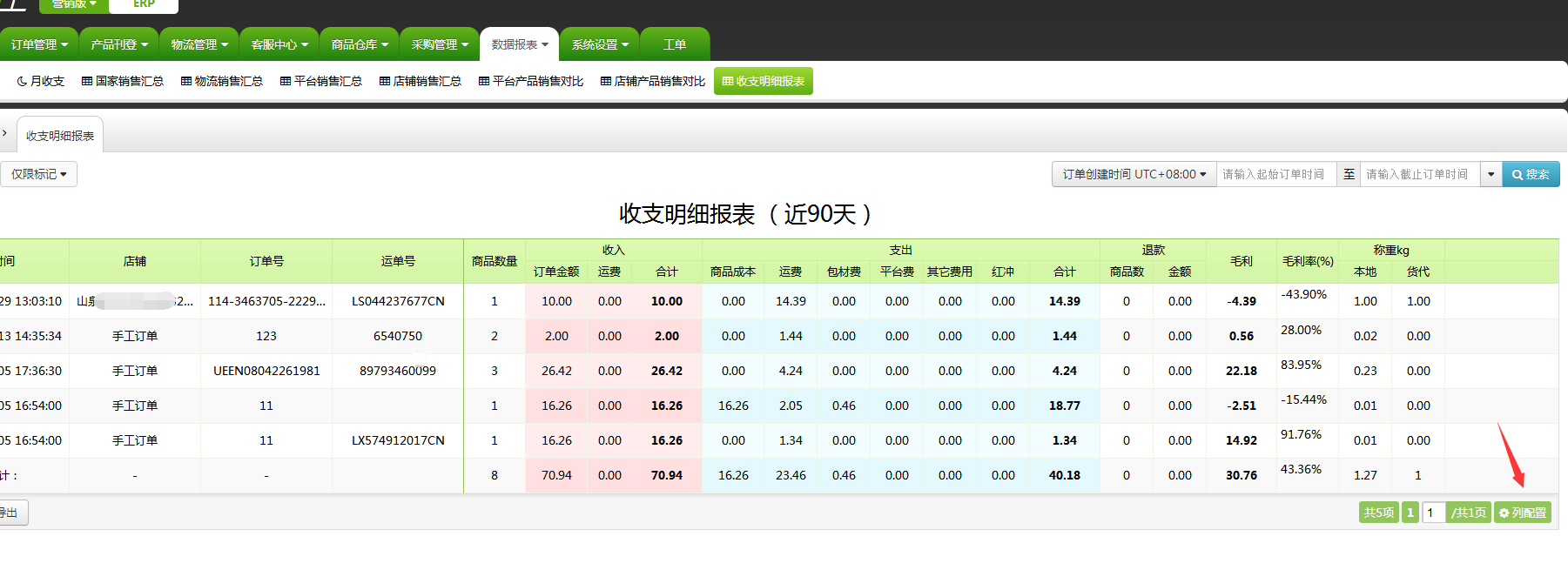Focus the end order time input
The image size is (1568, 570).
click(1420, 174)
